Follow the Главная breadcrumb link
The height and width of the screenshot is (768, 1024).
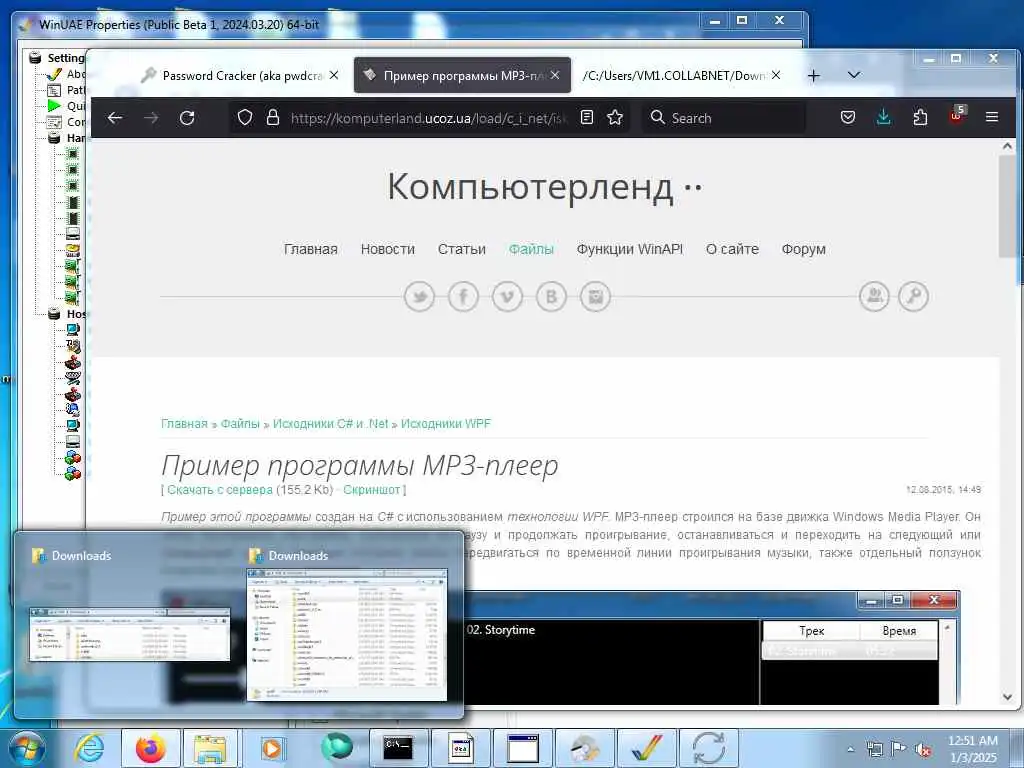tap(184, 423)
